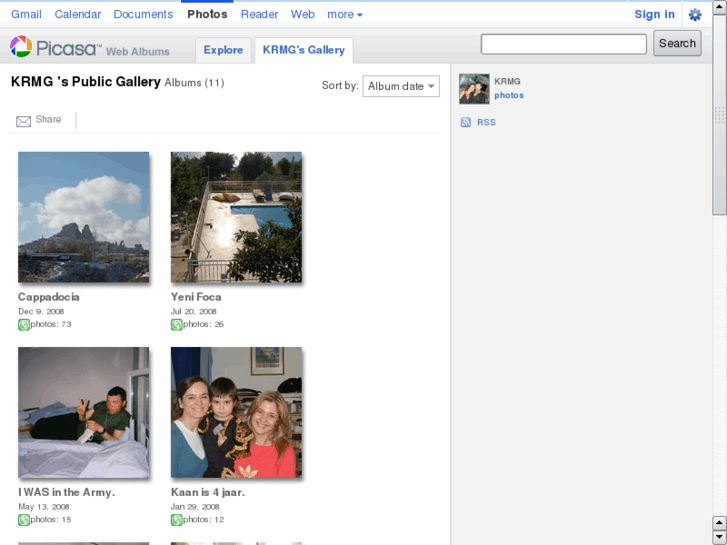Click the KRMG profile avatar

pyautogui.click(x=474, y=89)
